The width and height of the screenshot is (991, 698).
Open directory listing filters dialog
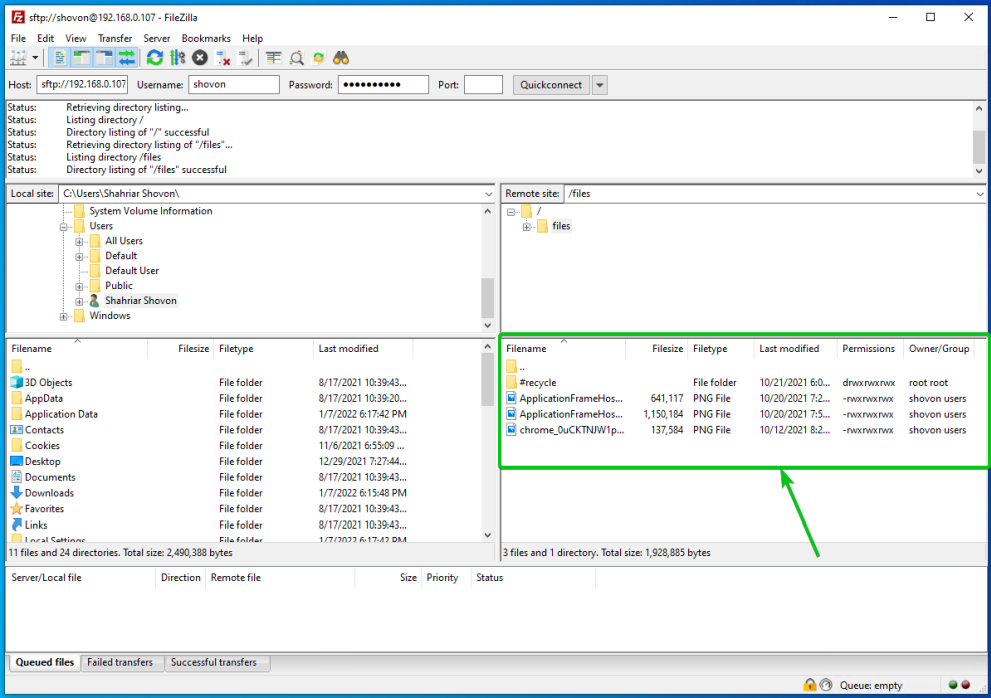pyautogui.click(x=274, y=58)
